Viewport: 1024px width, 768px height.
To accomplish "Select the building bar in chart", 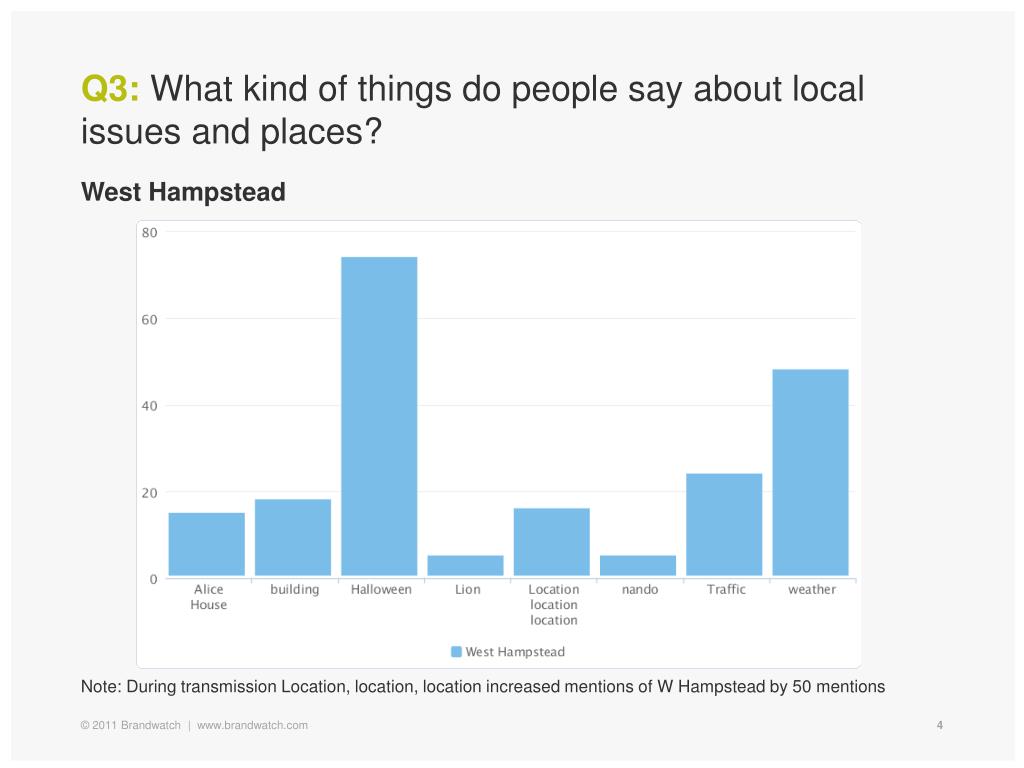I will [x=293, y=537].
